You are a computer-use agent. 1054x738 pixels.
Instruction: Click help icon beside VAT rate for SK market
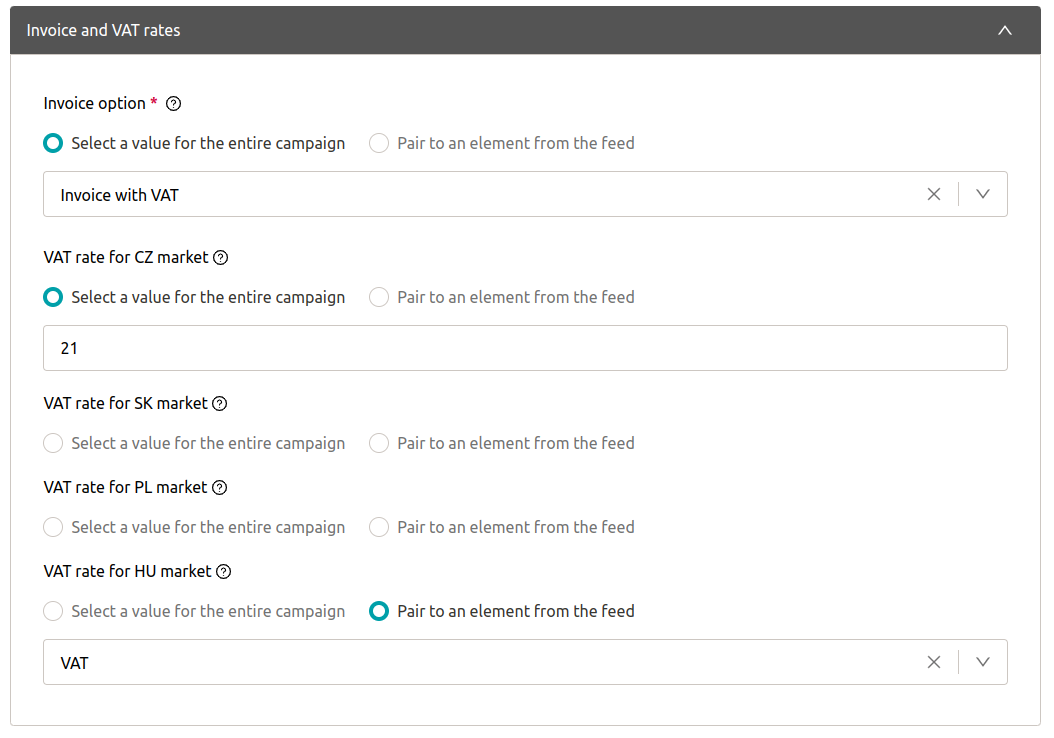coord(220,403)
